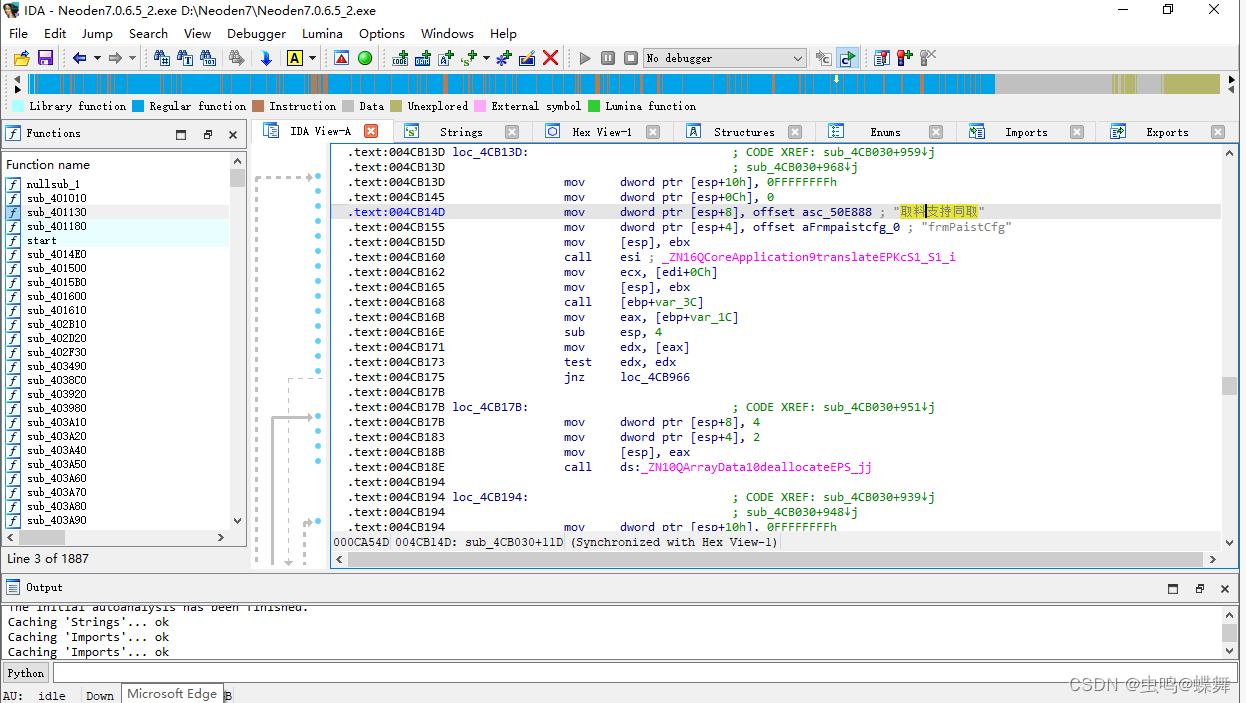Click red warning triangle window icon

[341, 58]
